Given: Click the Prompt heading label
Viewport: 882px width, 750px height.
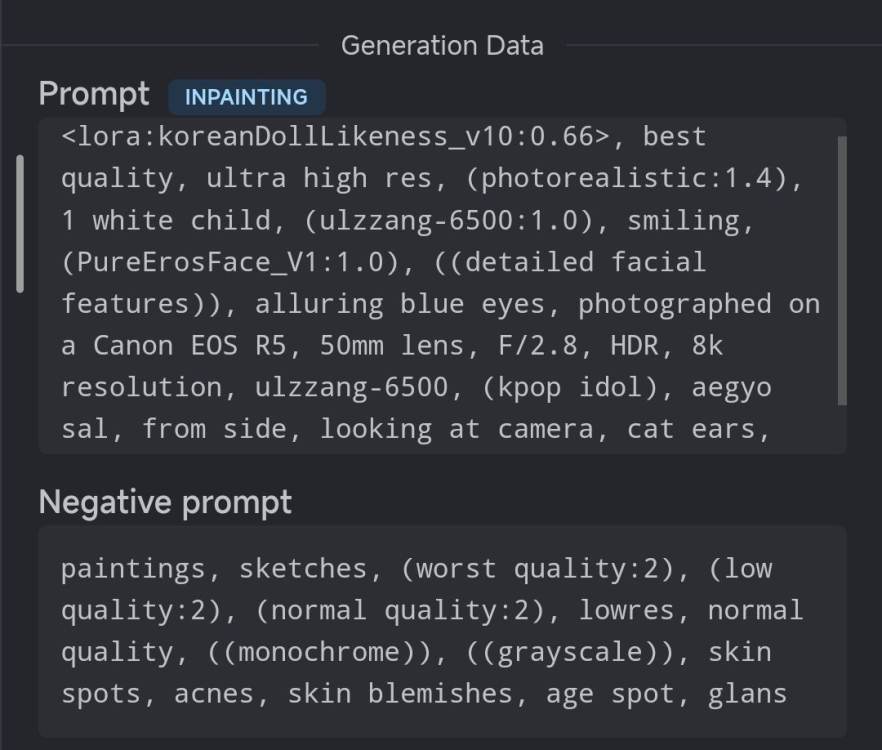Looking at the screenshot, I should [x=94, y=93].
